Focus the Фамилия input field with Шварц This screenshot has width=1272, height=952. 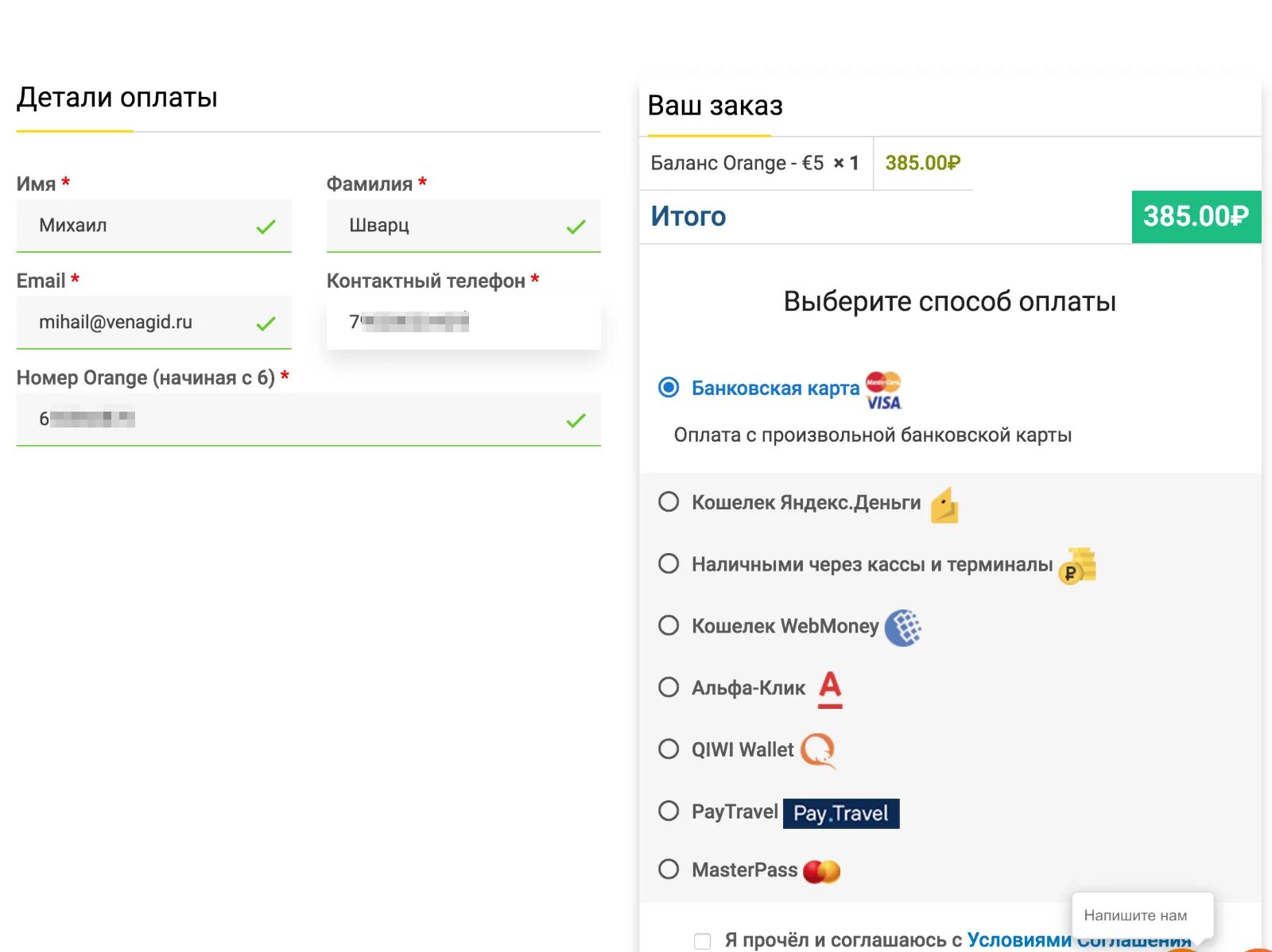point(463,226)
